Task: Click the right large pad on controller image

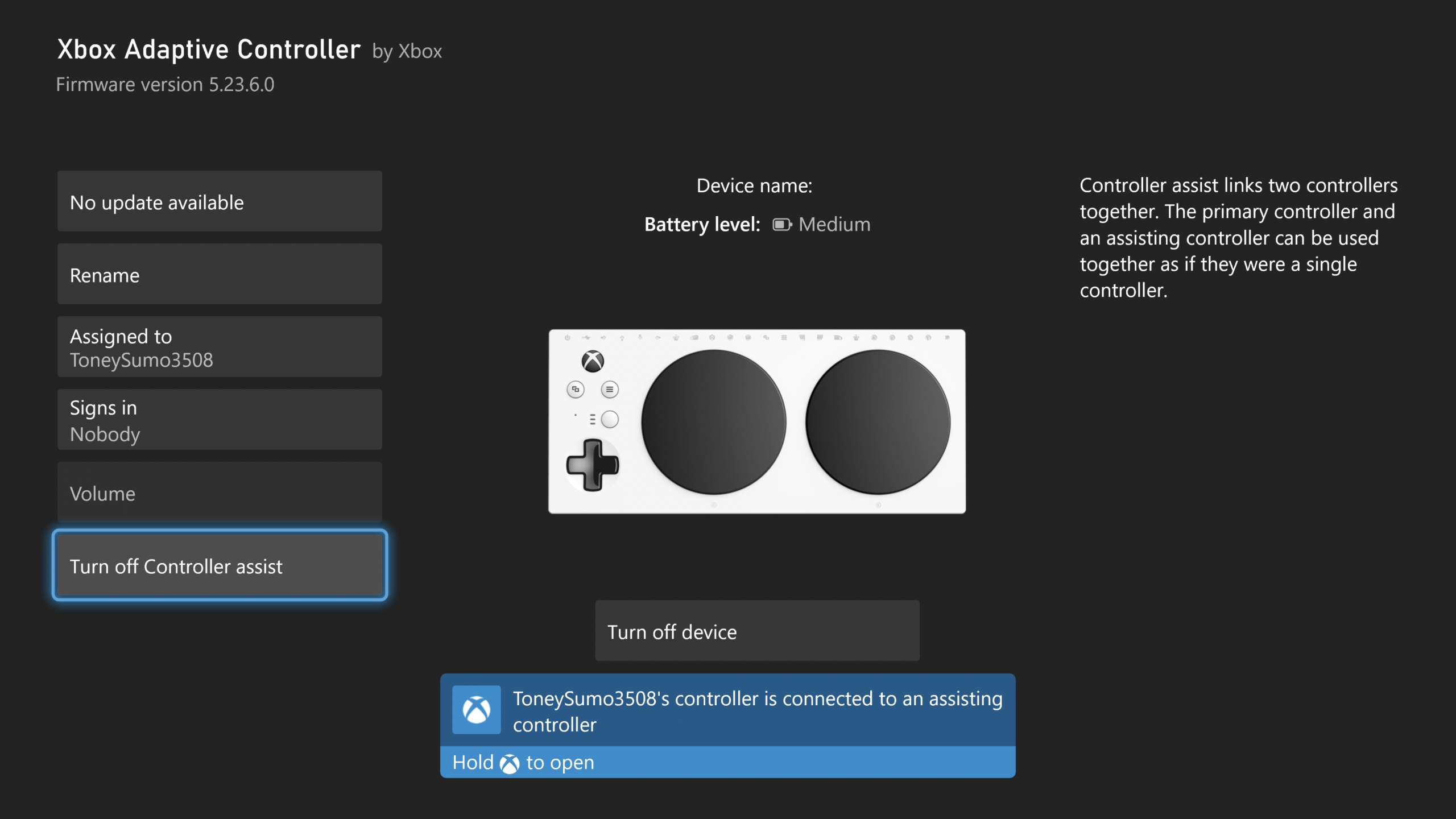Action: pyautogui.click(x=878, y=422)
